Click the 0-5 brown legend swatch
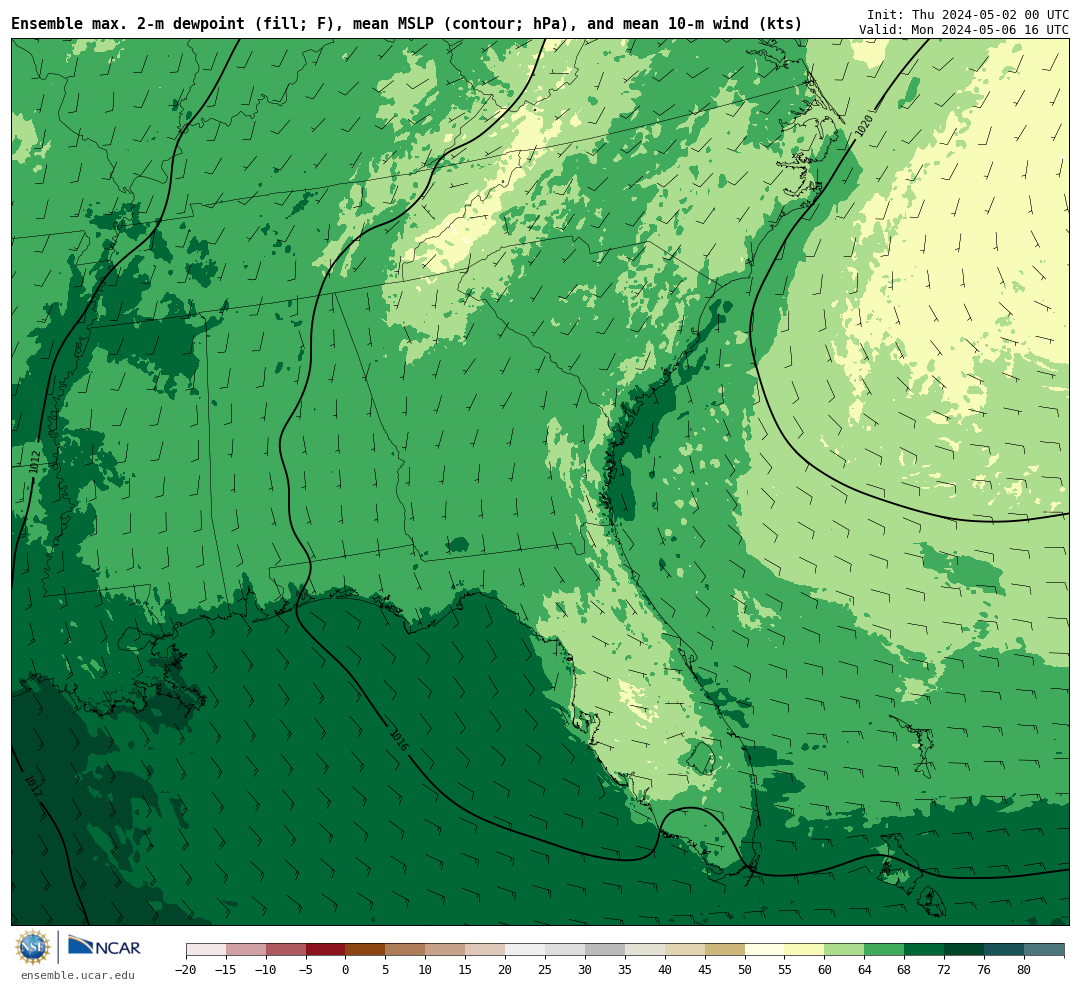1080x988 pixels. click(365, 950)
